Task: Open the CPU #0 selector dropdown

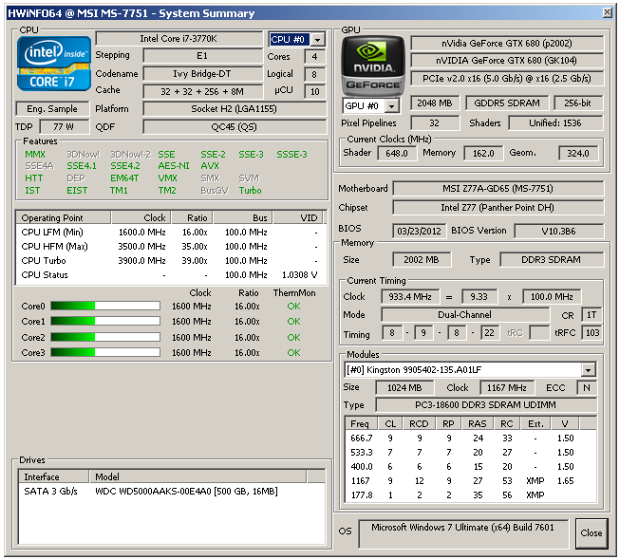Action: pyautogui.click(x=318, y=40)
